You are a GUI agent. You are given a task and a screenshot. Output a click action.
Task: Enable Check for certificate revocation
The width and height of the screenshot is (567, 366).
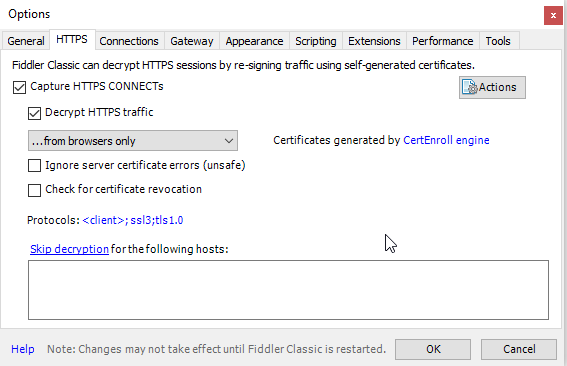pos(34,190)
